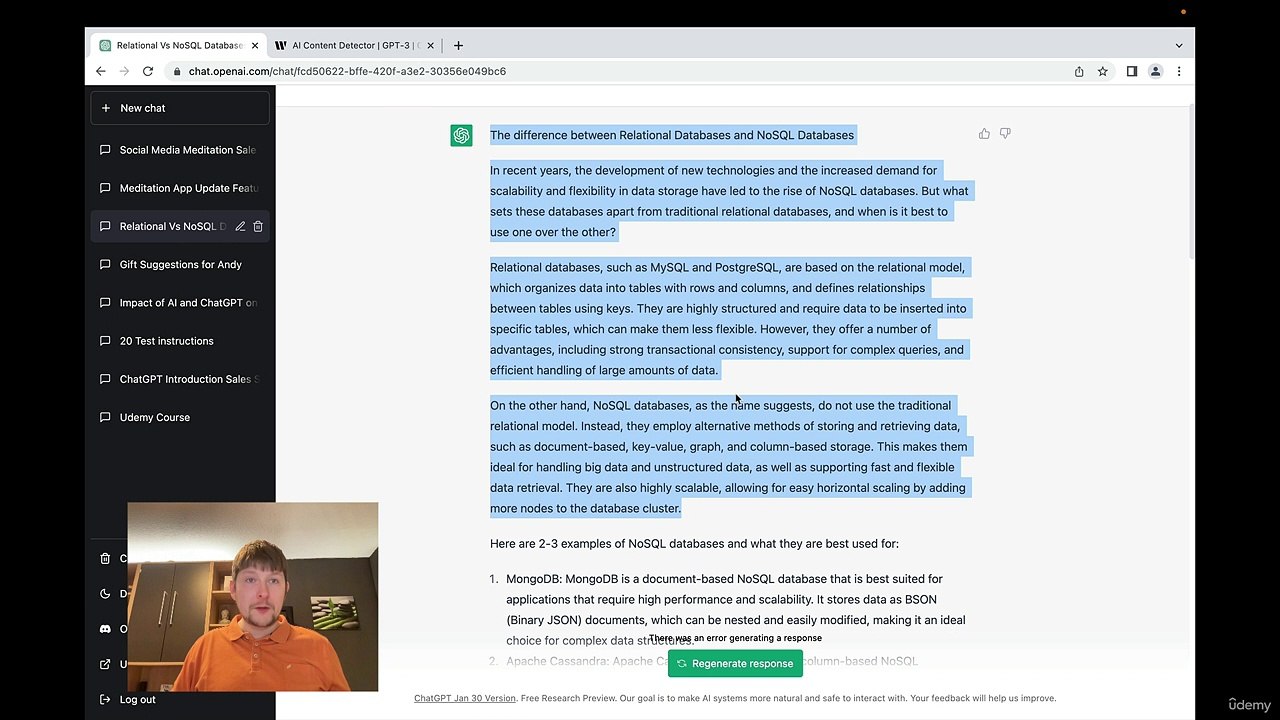This screenshot has height=720, width=1280.
Task: Open Social Media Meditation Sale chat
Action: click(180, 150)
